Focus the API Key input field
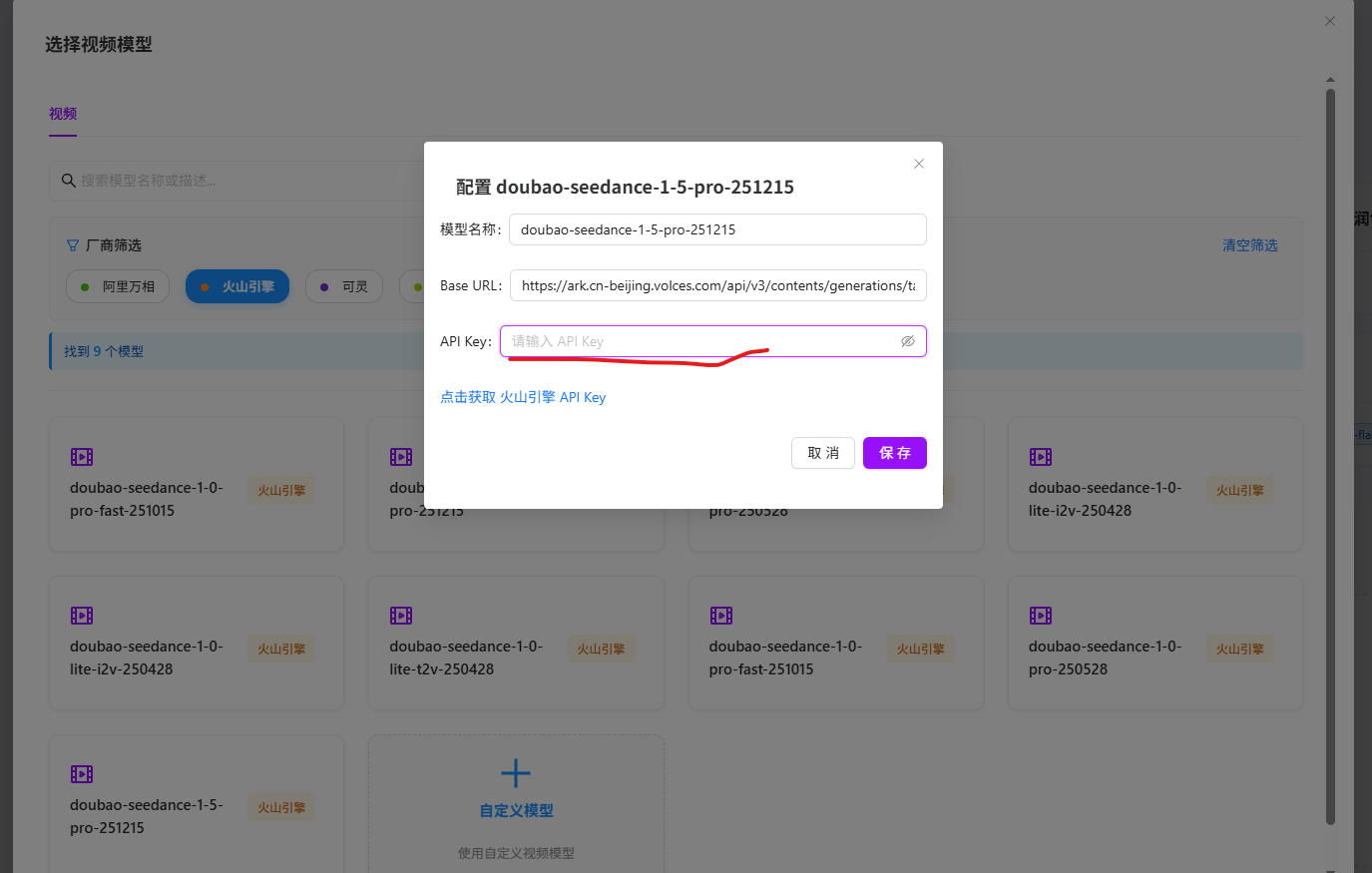The width and height of the screenshot is (1372, 873). click(713, 341)
